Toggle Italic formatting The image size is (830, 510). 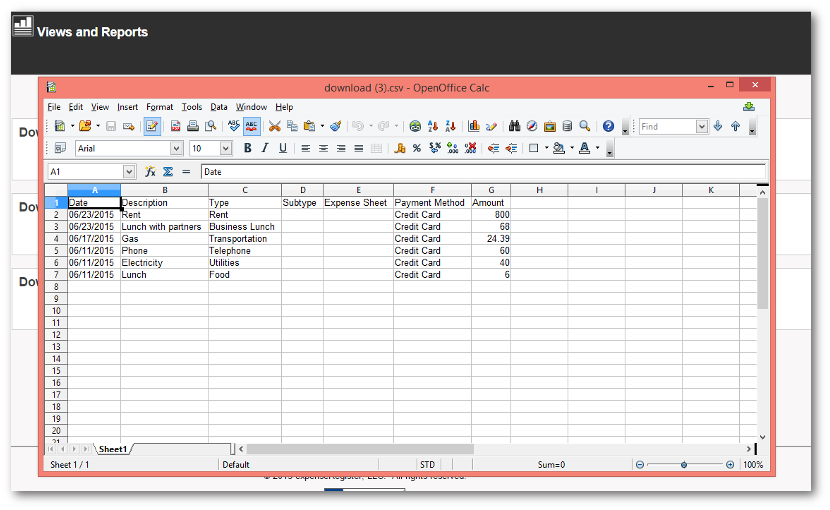click(x=265, y=148)
